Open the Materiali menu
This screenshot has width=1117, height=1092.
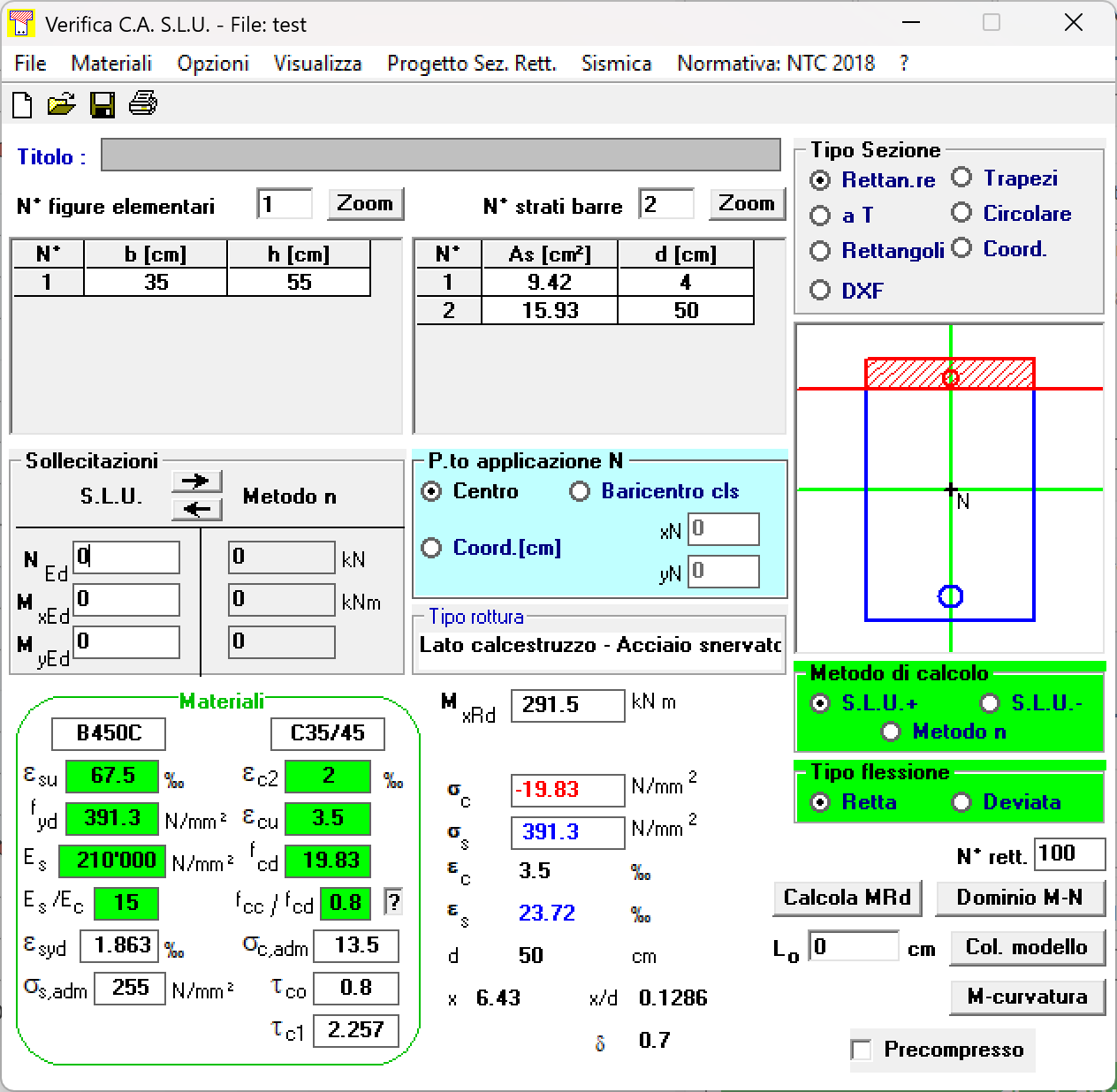pos(111,64)
